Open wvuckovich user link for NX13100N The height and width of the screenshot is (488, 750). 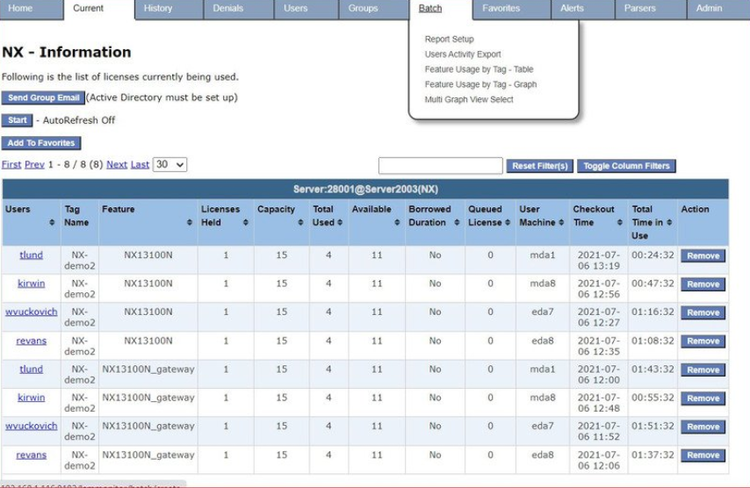(31, 312)
